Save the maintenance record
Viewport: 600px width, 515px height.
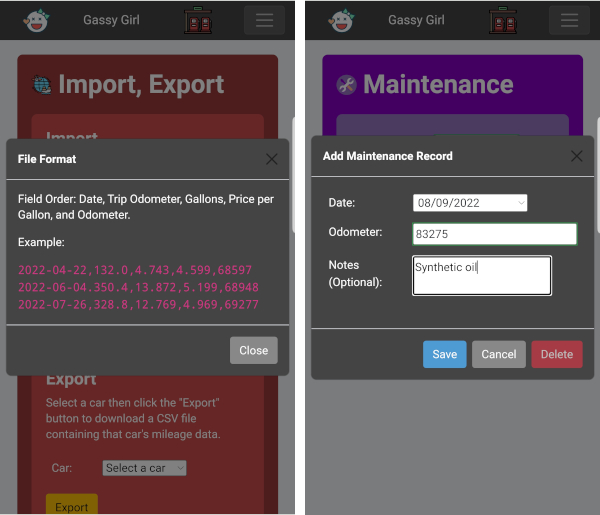pos(445,354)
